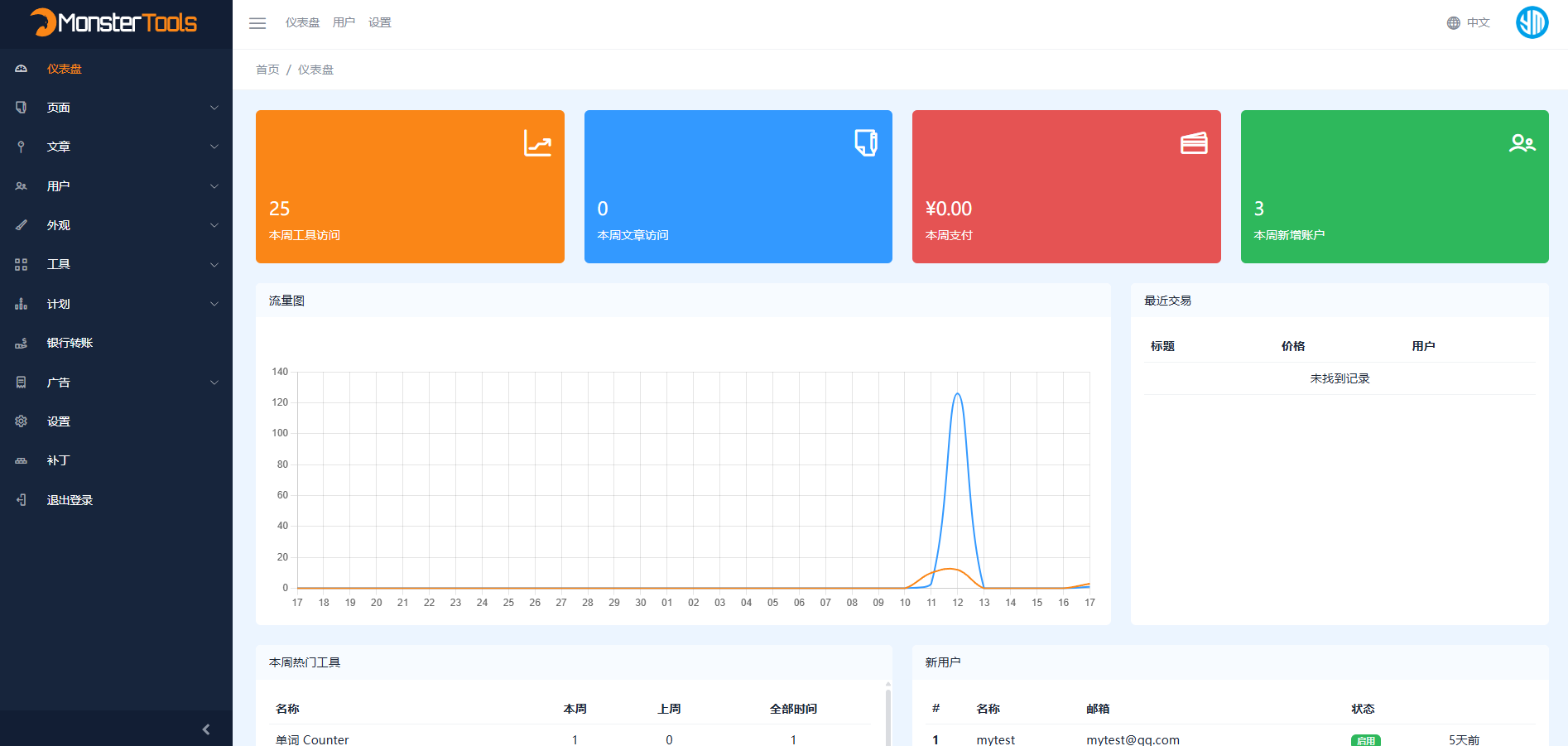This screenshot has height=746, width=1568.
Task: Select 用户 in the top navigation
Action: (344, 23)
